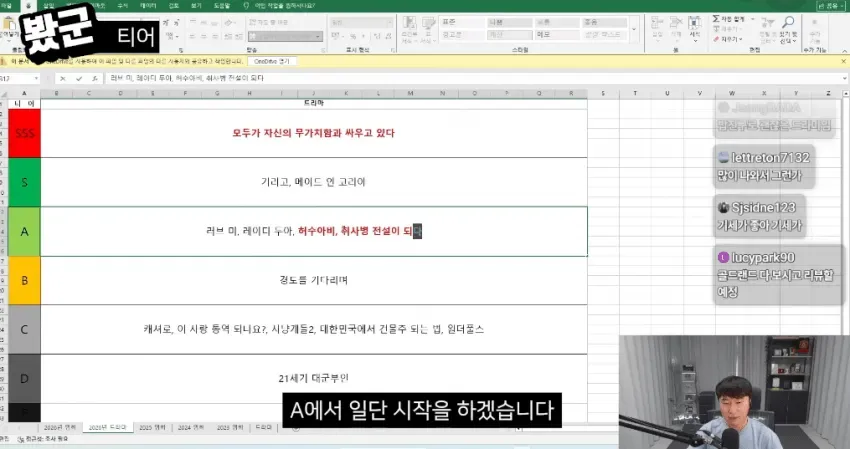Viewport: 850px width, 449px height.
Task: Open the 수식 formulas ribbon tab
Action: click(x=123, y=6)
